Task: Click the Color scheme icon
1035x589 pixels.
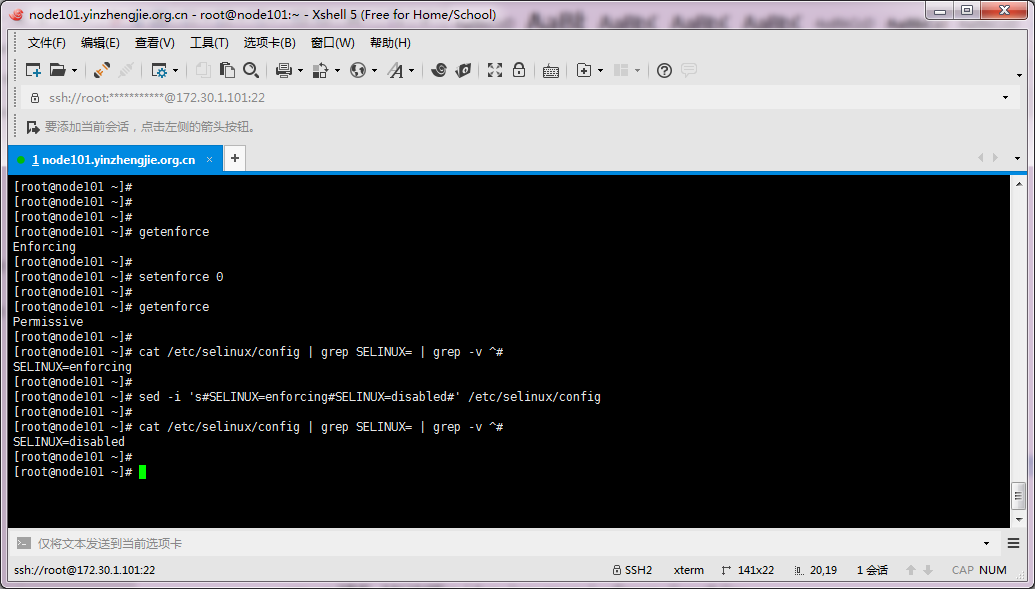Action: click(321, 70)
